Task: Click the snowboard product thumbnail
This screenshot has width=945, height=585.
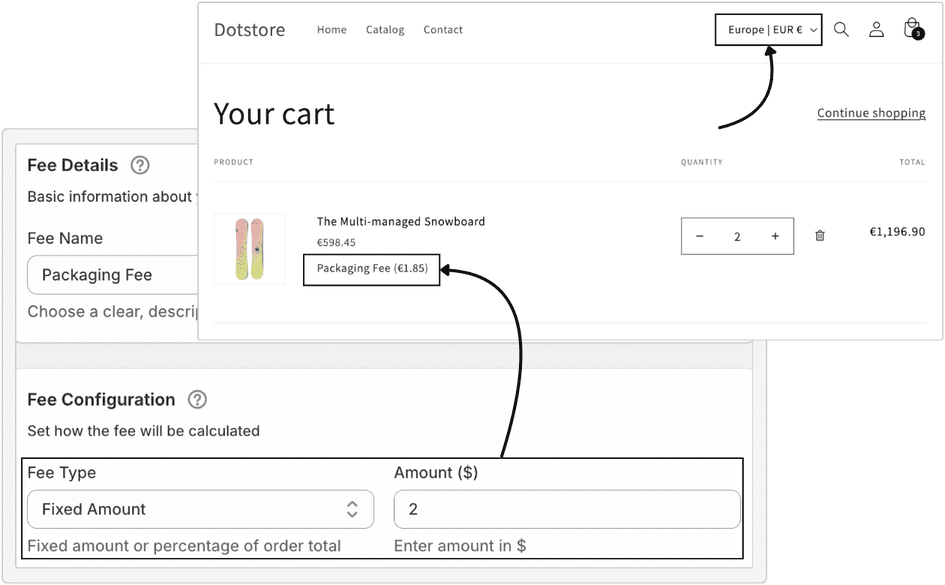Action: [249, 248]
